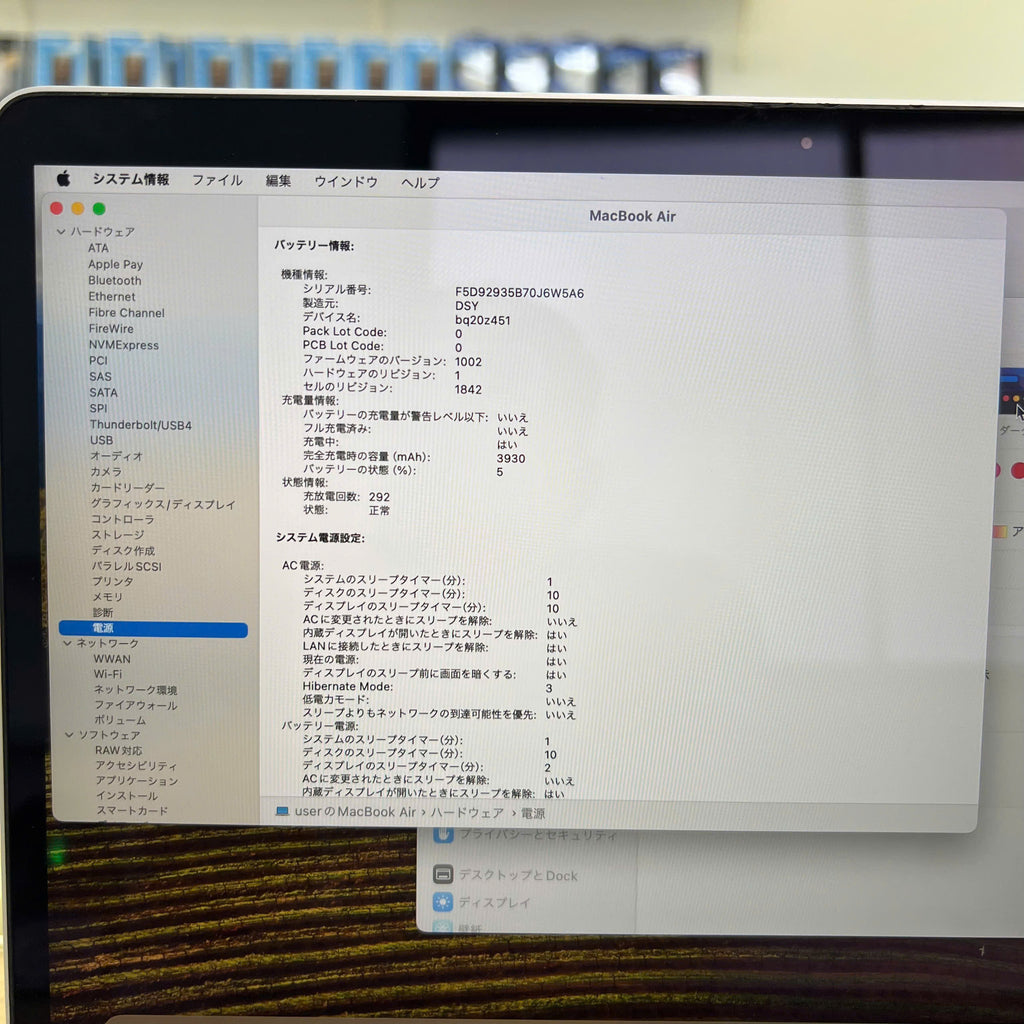Click full charge capacity value 3930

click(x=511, y=458)
